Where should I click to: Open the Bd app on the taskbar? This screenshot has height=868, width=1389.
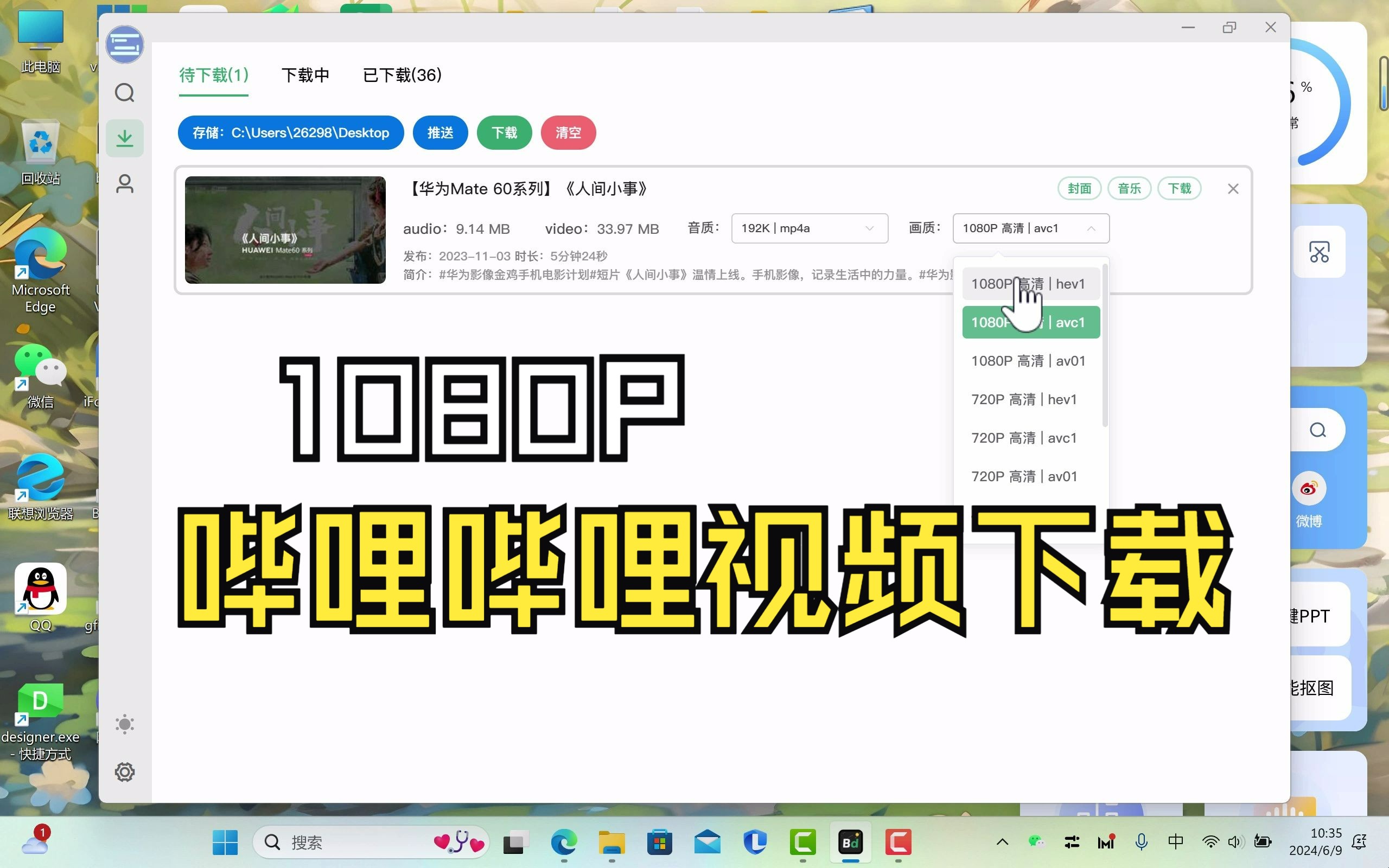tap(851, 842)
